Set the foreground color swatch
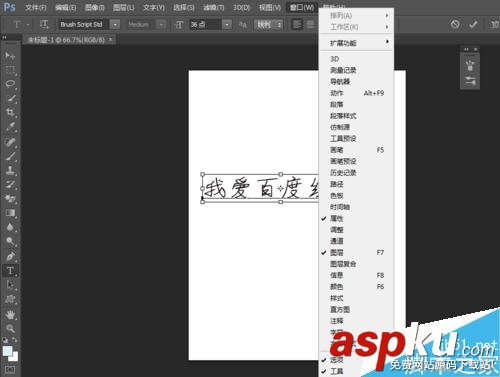The width and height of the screenshot is (500, 377). pos(7,350)
